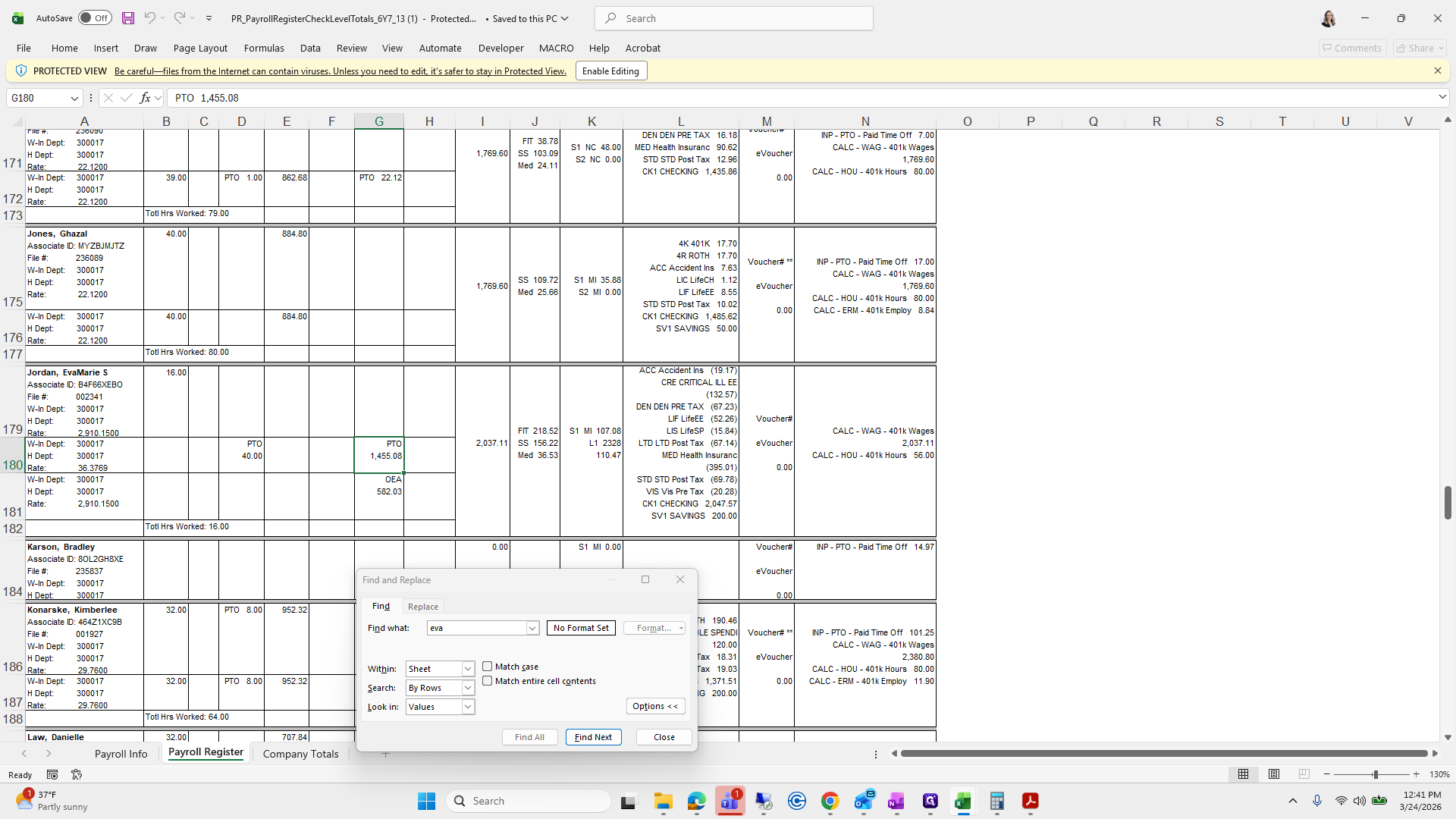Image resolution: width=1456 pixels, height=819 pixels.
Task: Open the Formulas ribbon tab
Action: point(264,48)
